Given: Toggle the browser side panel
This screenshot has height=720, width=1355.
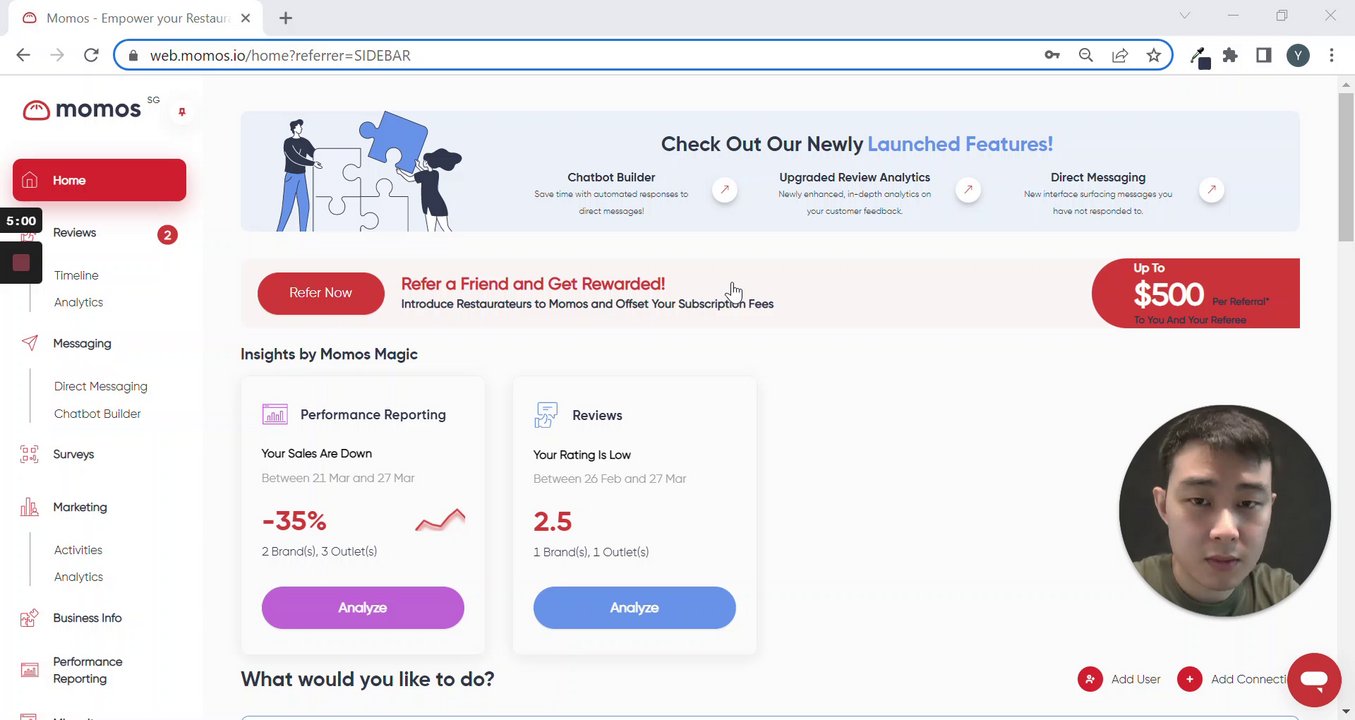Looking at the screenshot, I should [1264, 55].
